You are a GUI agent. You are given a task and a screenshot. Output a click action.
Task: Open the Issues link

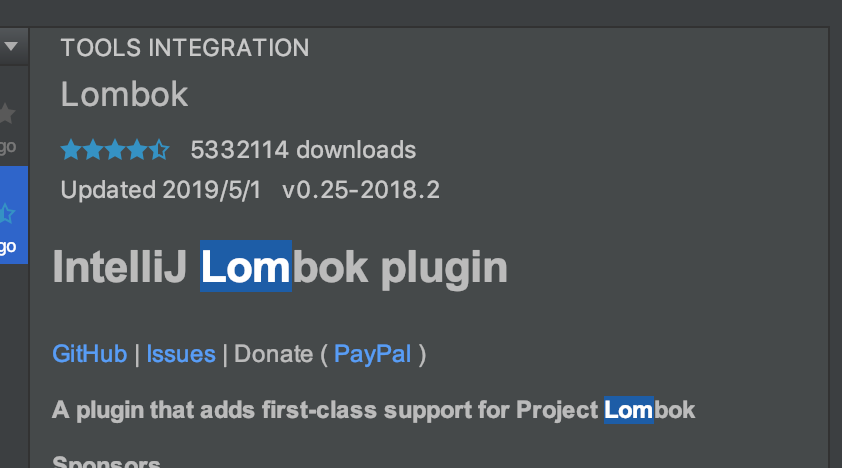pos(181,354)
